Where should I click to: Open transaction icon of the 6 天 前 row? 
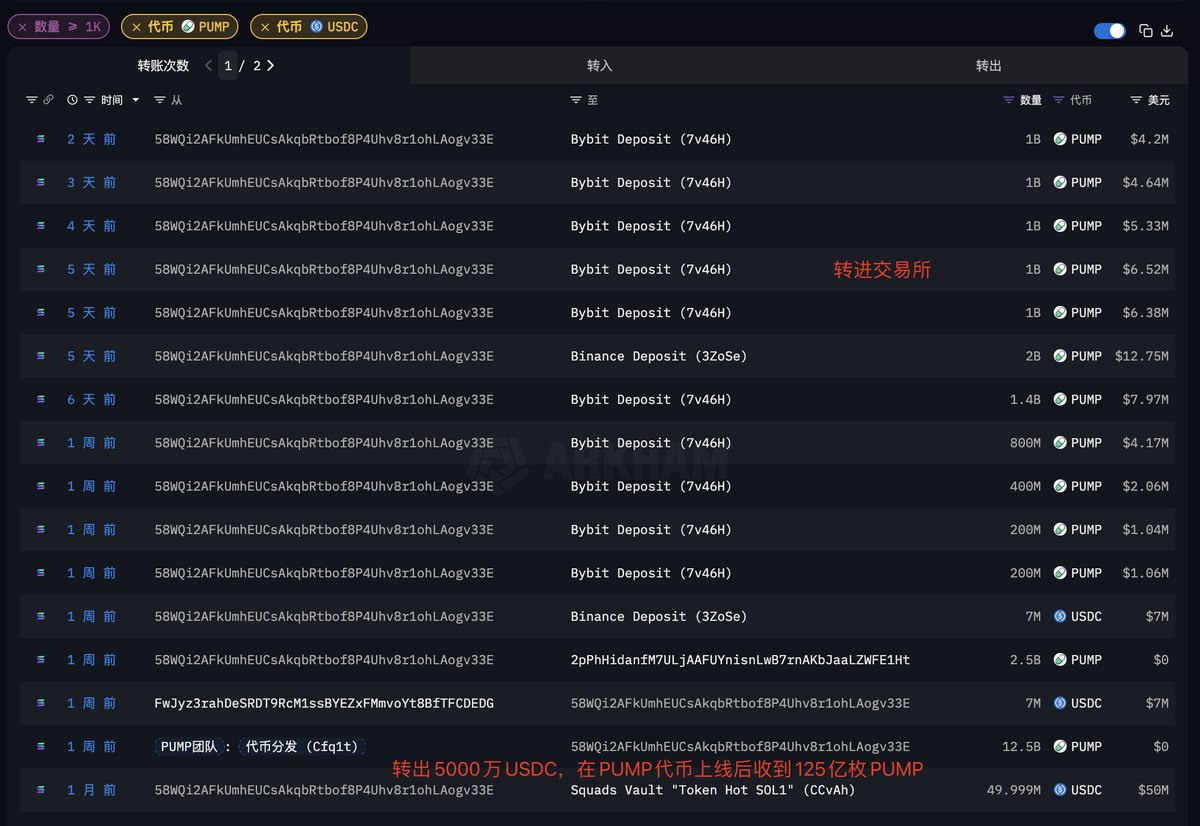pyautogui.click(x=41, y=399)
